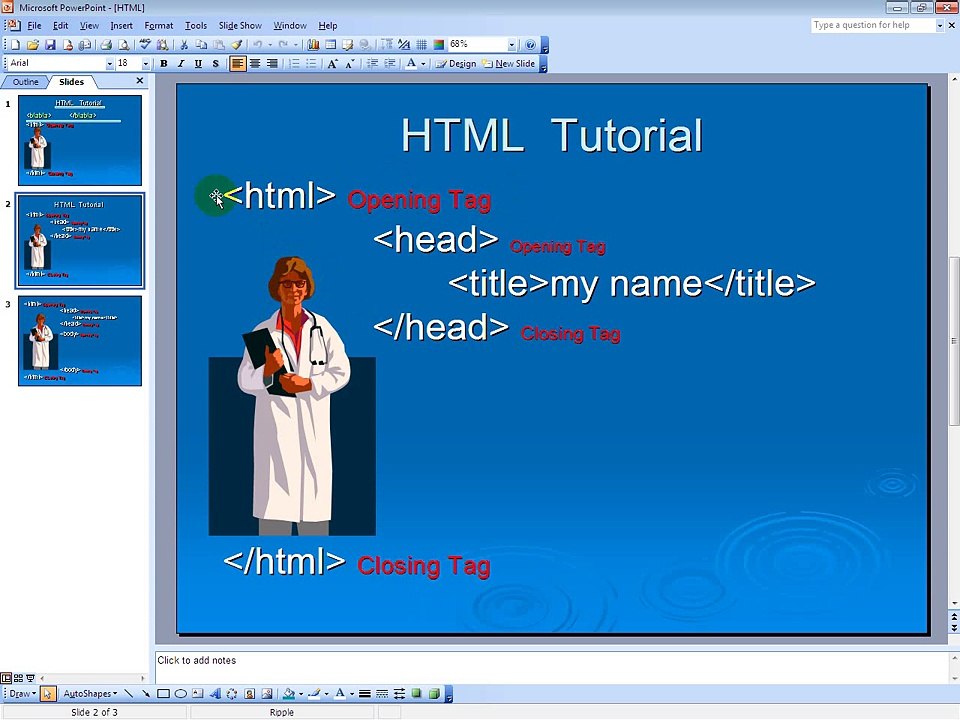Select the Line drawing tool
The width and height of the screenshot is (960, 720).
click(129, 694)
